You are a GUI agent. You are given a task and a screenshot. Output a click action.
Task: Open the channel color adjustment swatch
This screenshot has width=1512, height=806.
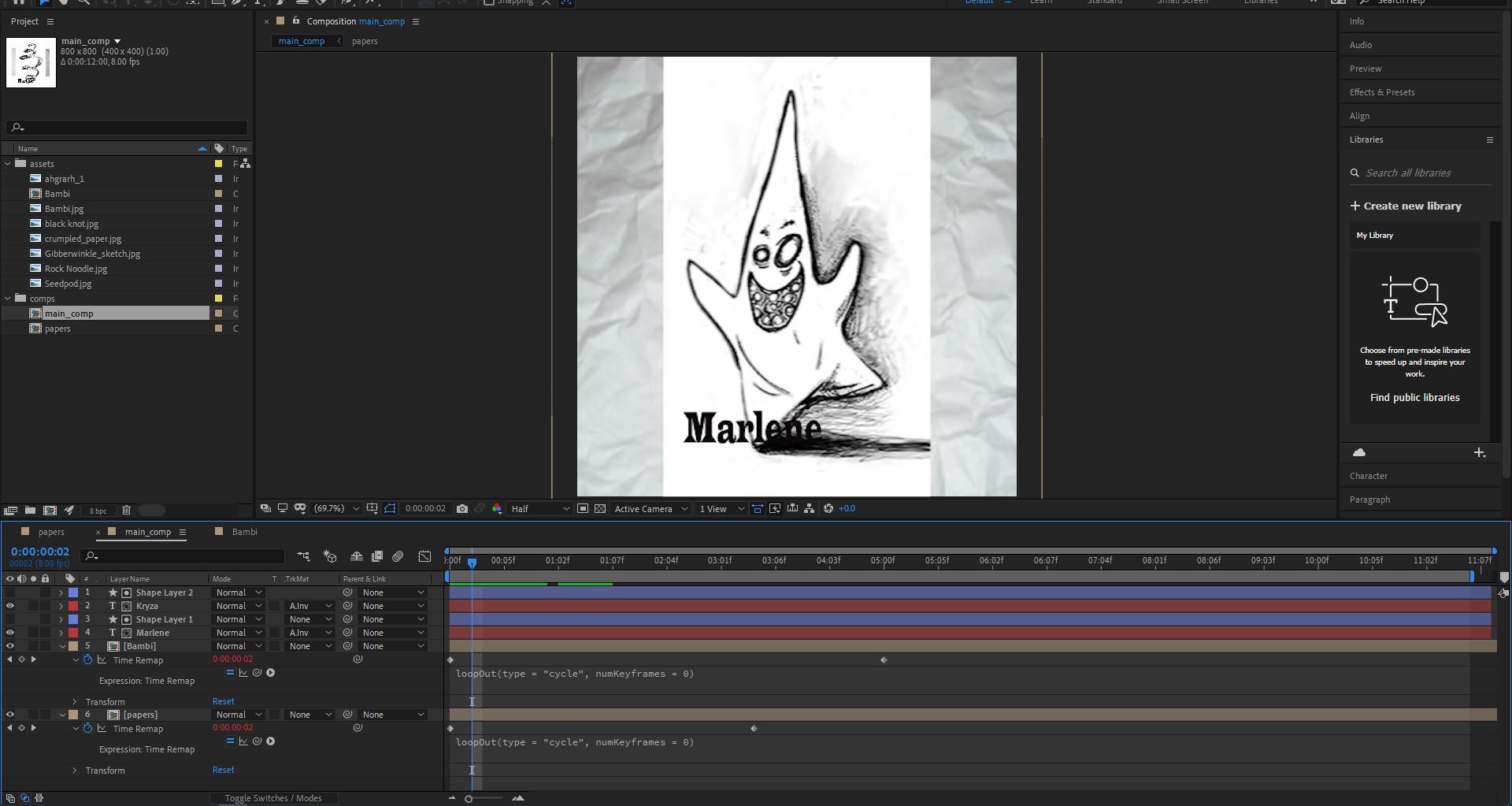[x=497, y=509]
